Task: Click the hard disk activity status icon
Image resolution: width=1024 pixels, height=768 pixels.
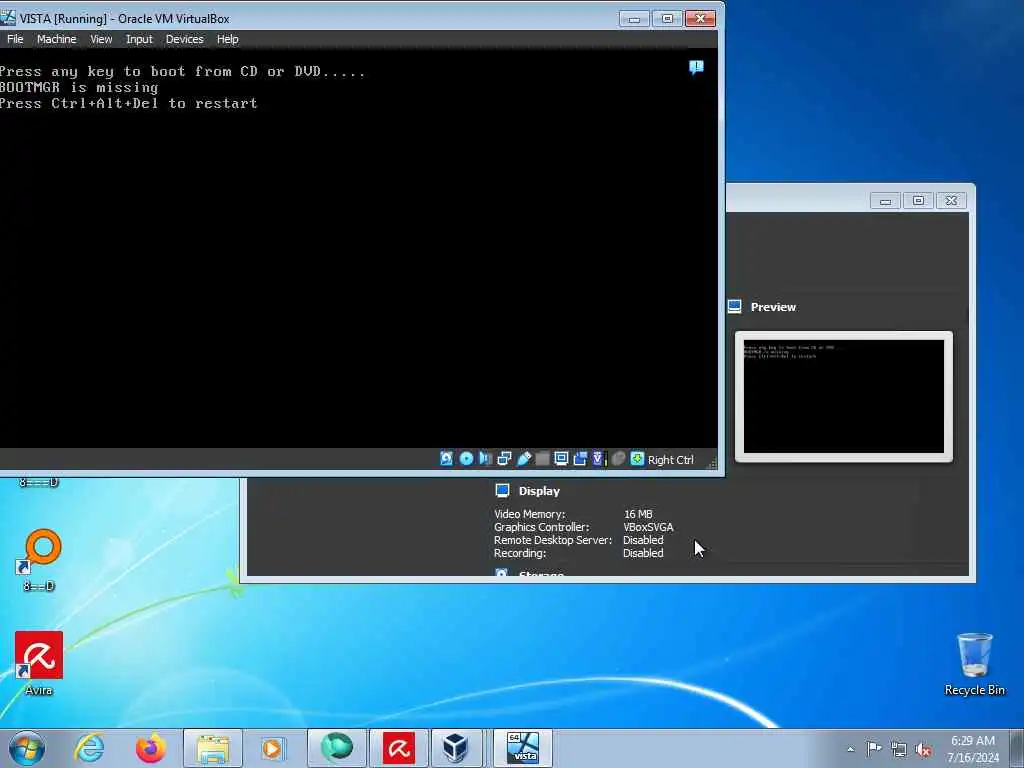Action: pos(447,459)
